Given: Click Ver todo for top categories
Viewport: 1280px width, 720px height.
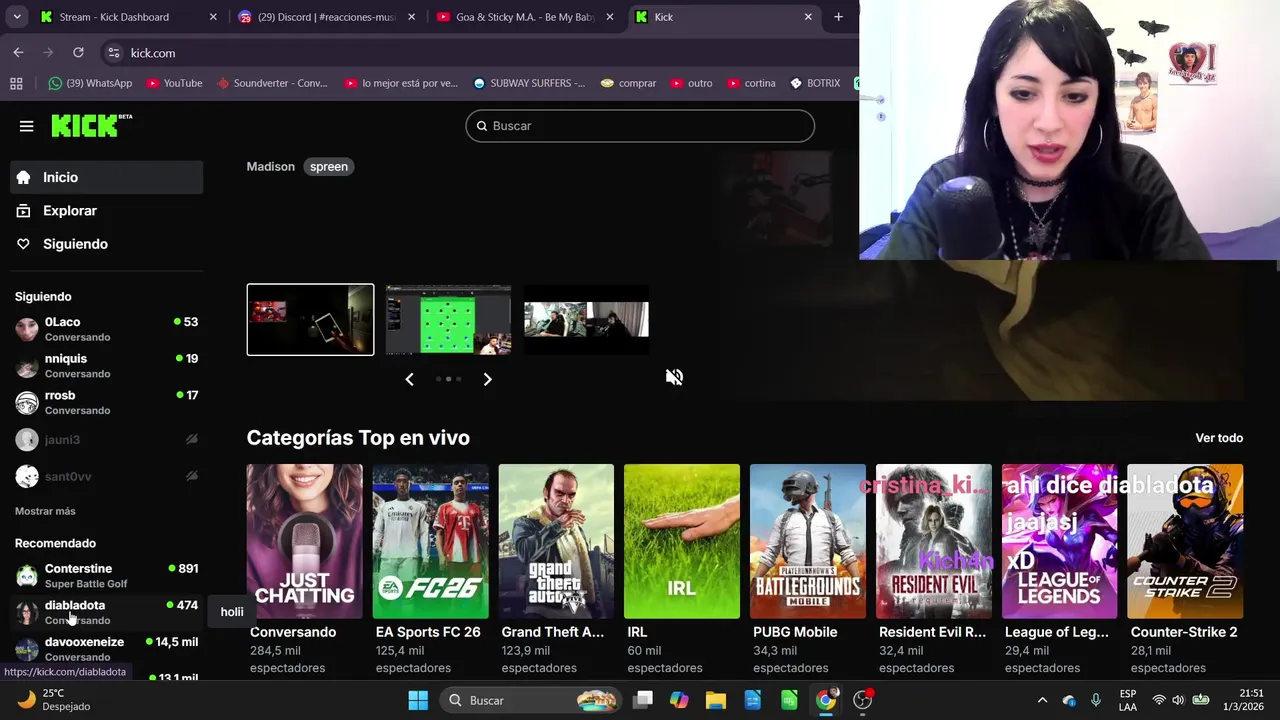Looking at the screenshot, I should click(1219, 438).
